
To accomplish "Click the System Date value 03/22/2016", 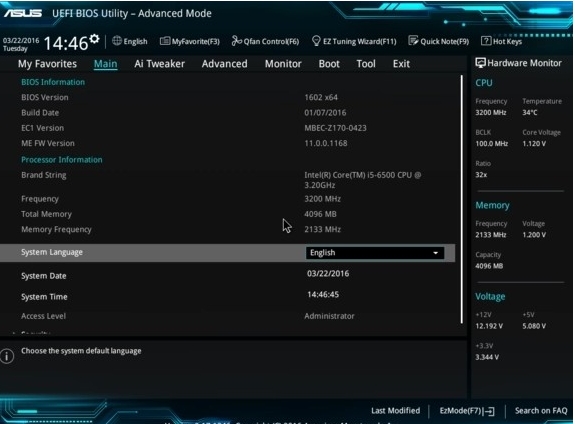I will (x=328, y=273).
